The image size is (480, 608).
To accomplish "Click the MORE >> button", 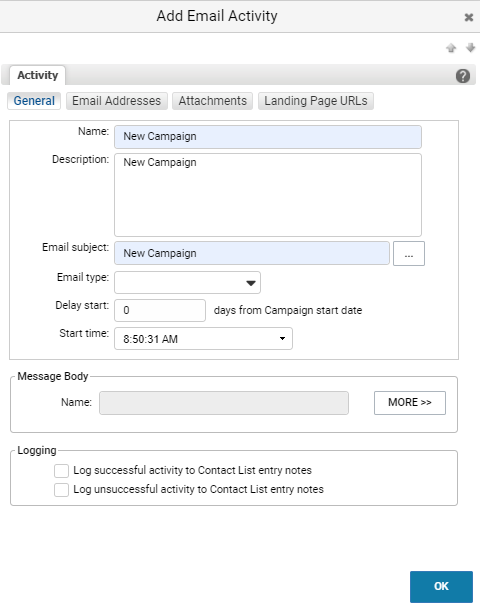I will (x=410, y=402).
